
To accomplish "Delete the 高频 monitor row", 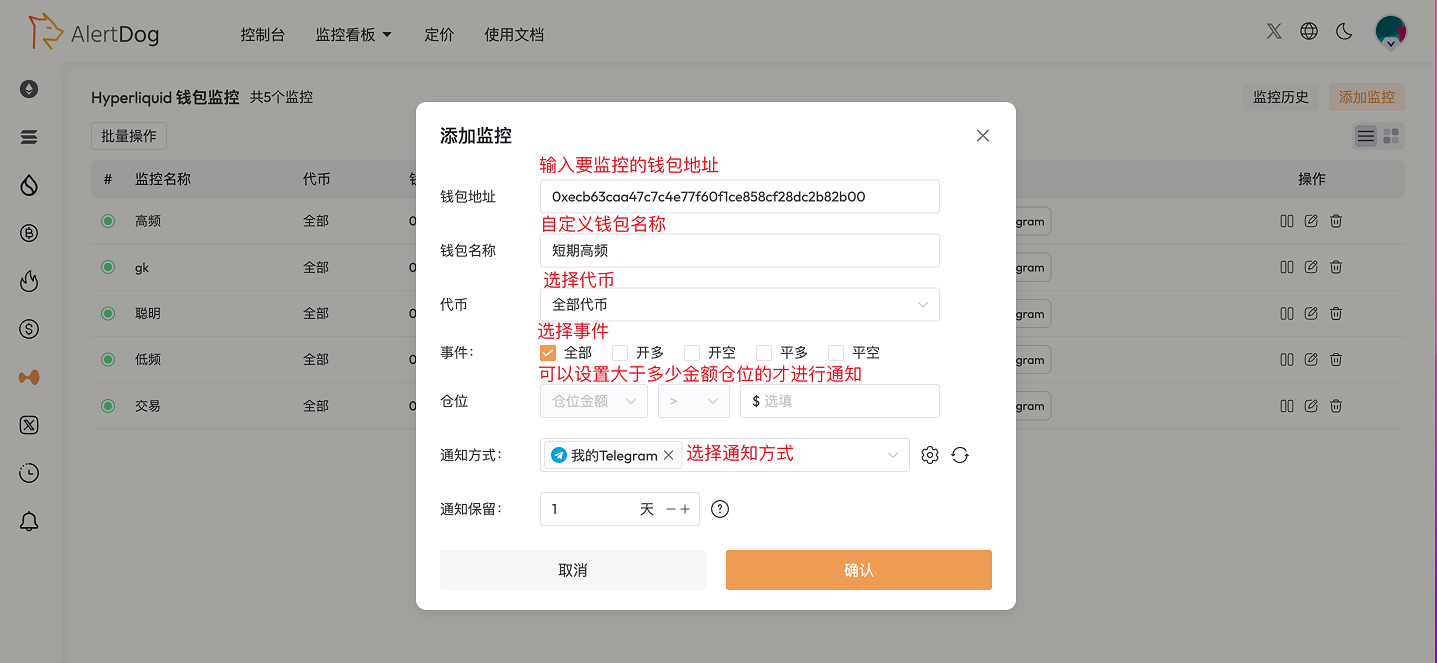I will click(x=1336, y=221).
